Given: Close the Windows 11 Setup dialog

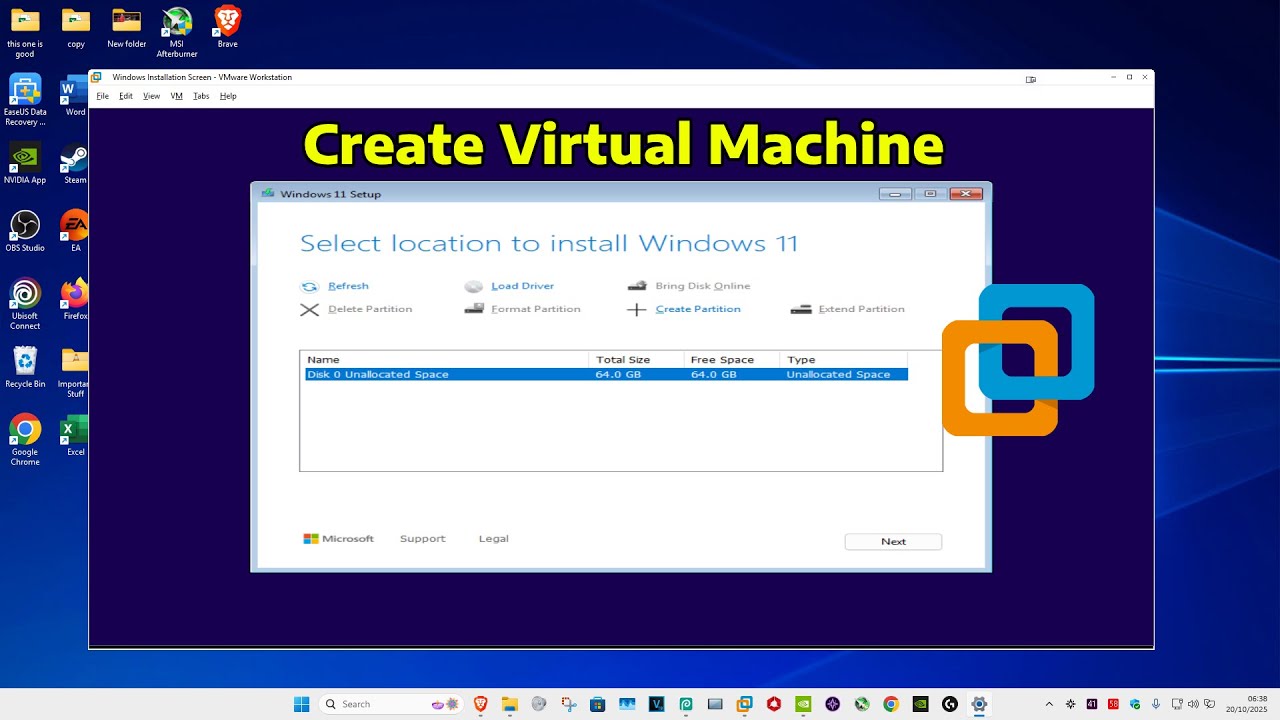Looking at the screenshot, I should coord(966,194).
